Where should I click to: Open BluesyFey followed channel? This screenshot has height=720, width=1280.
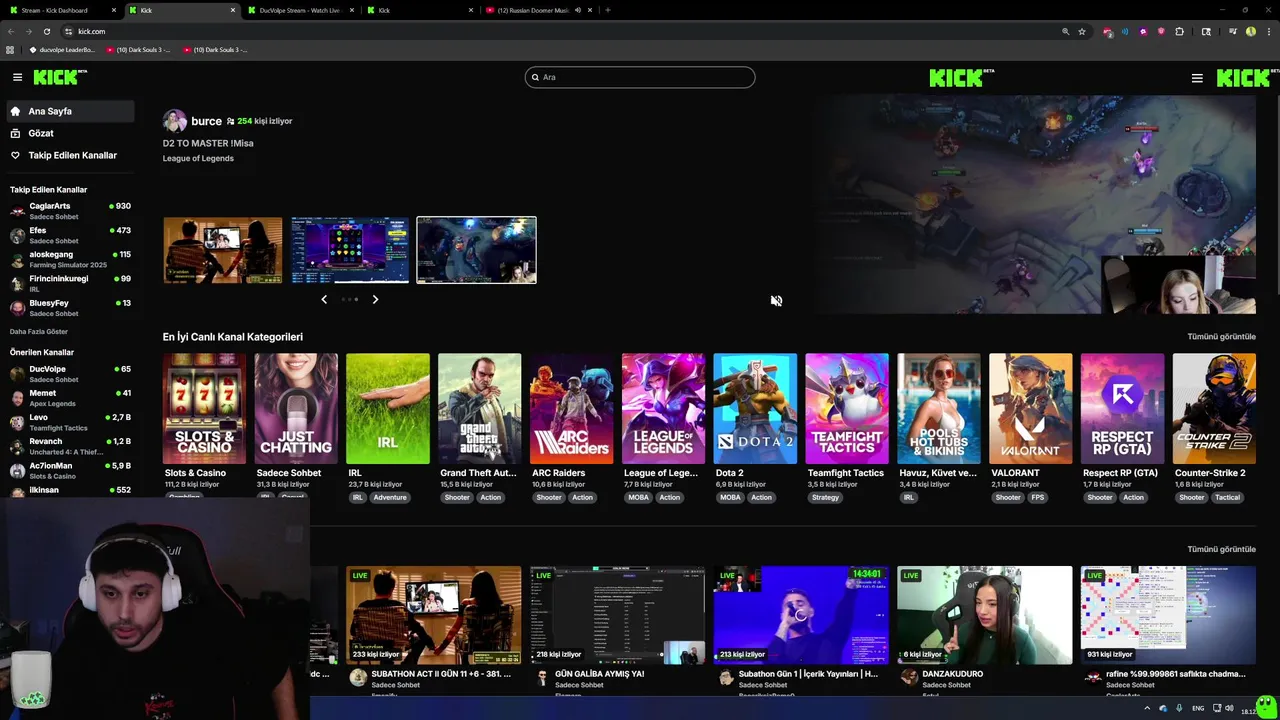click(x=70, y=308)
